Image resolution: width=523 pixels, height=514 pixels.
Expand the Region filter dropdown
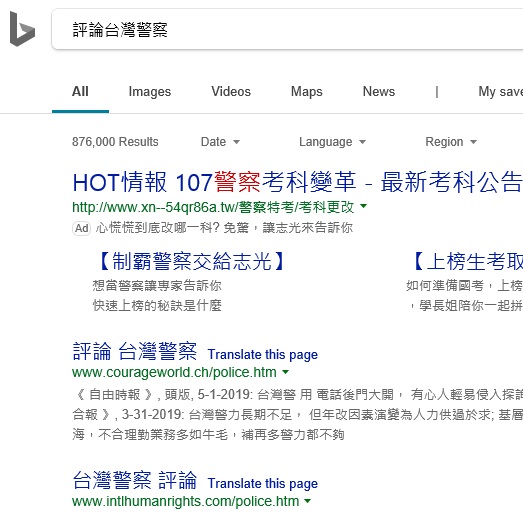pyautogui.click(x=451, y=142)
